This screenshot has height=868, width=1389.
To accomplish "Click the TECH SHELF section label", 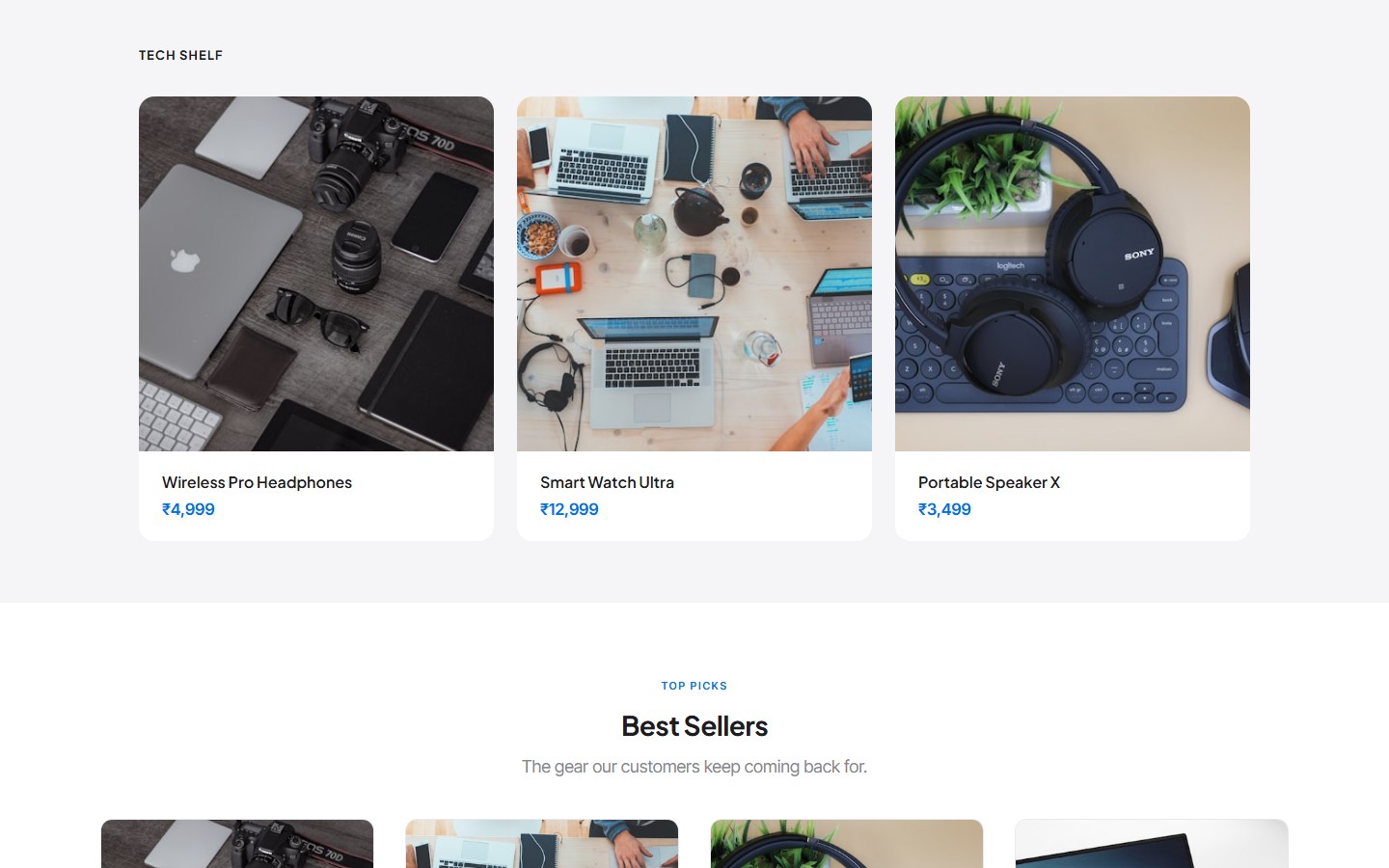I will (180, 55).
